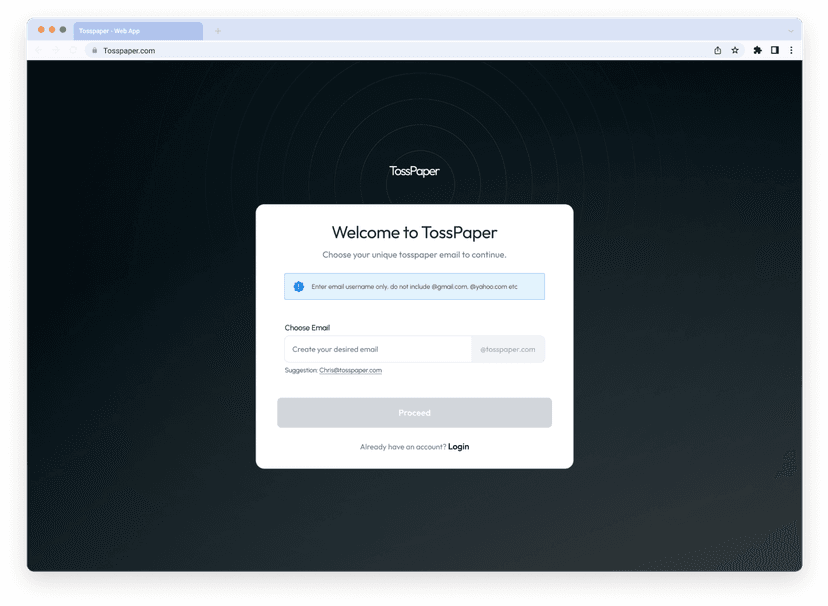Open a new tab with the plus button
This screenshot has width=828, height=606.
pyautogui.click(x=218, y=31)
